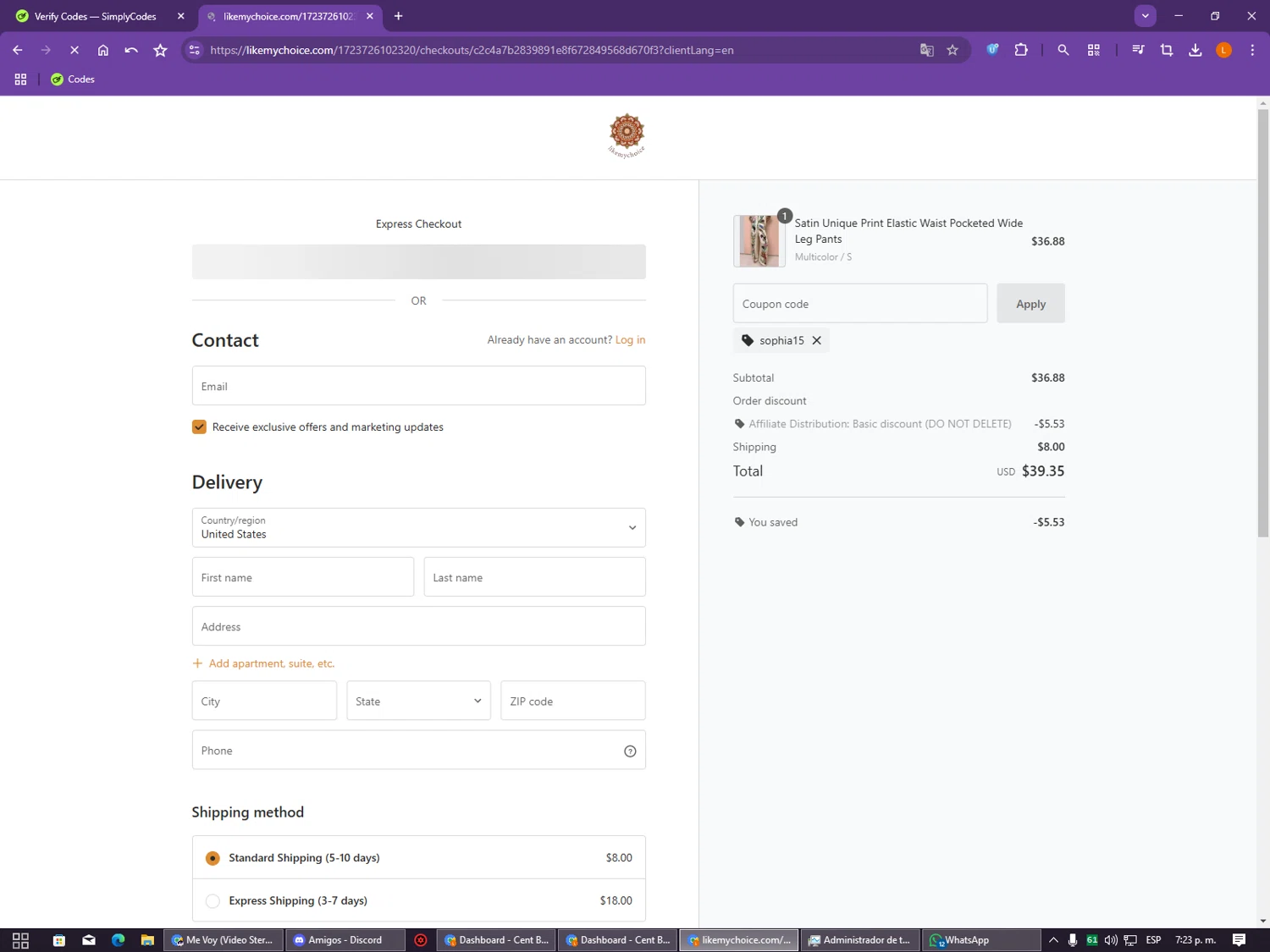This screenshot has height=952, width=1270.
Task: Click the page vertical scrollbar
Action: coord(1262,322)
